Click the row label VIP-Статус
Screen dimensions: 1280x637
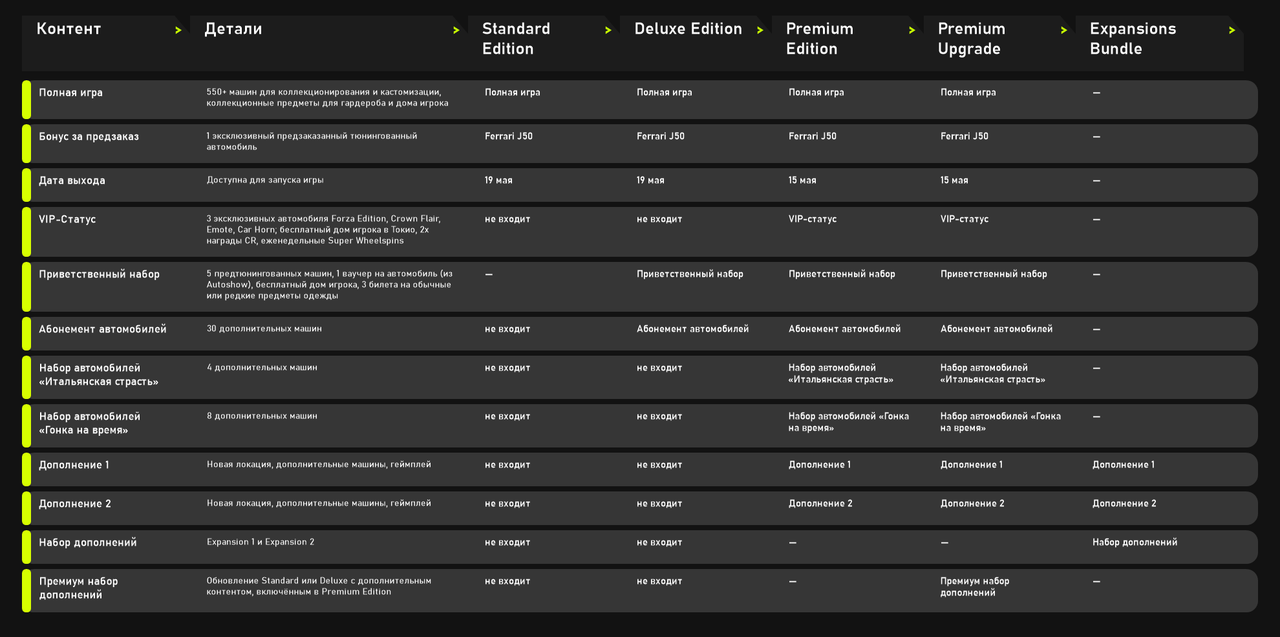[x=67, y=219]
